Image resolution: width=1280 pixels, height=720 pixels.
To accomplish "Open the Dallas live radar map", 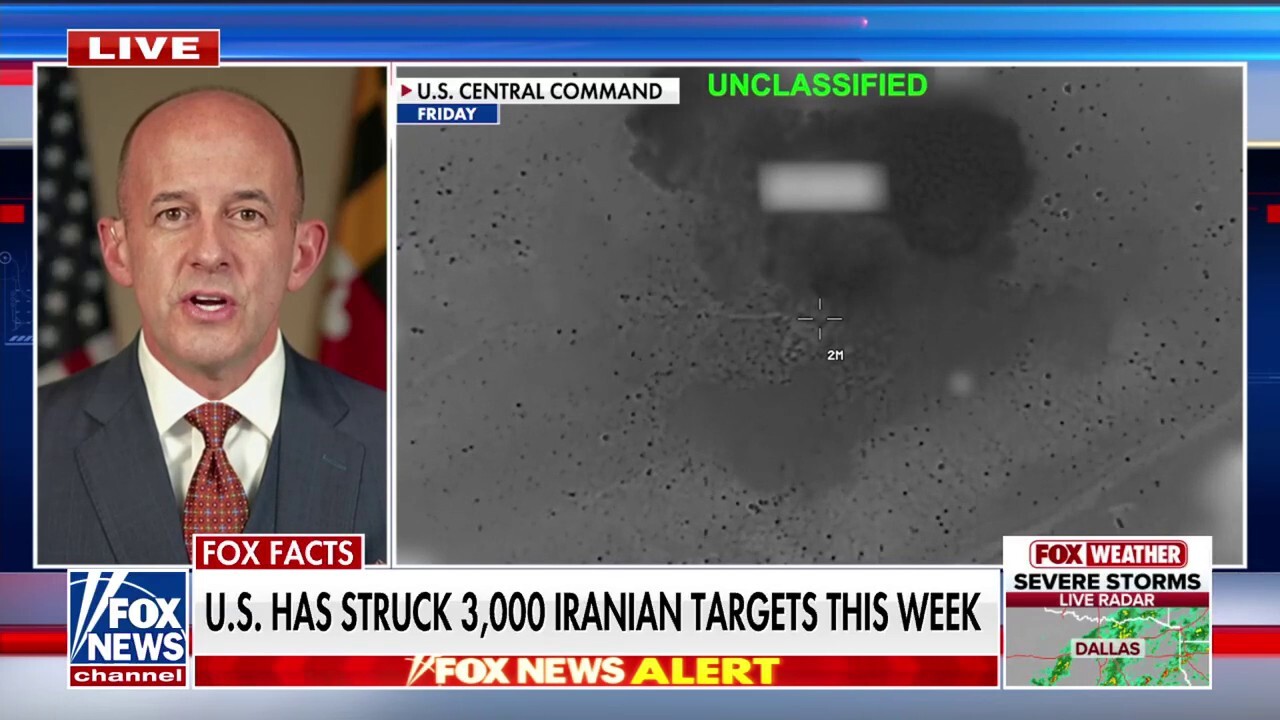I will 1107,647.
